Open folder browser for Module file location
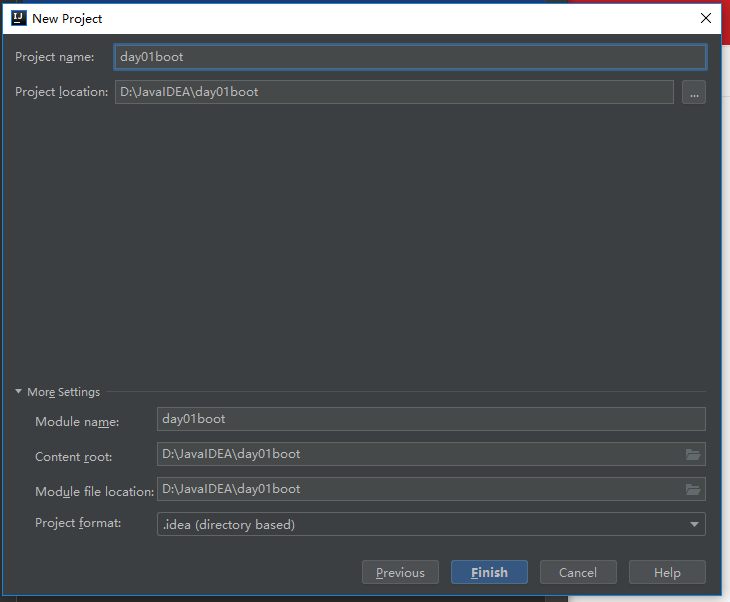Viewport: 730px width, 602px height. pos(693,489)
